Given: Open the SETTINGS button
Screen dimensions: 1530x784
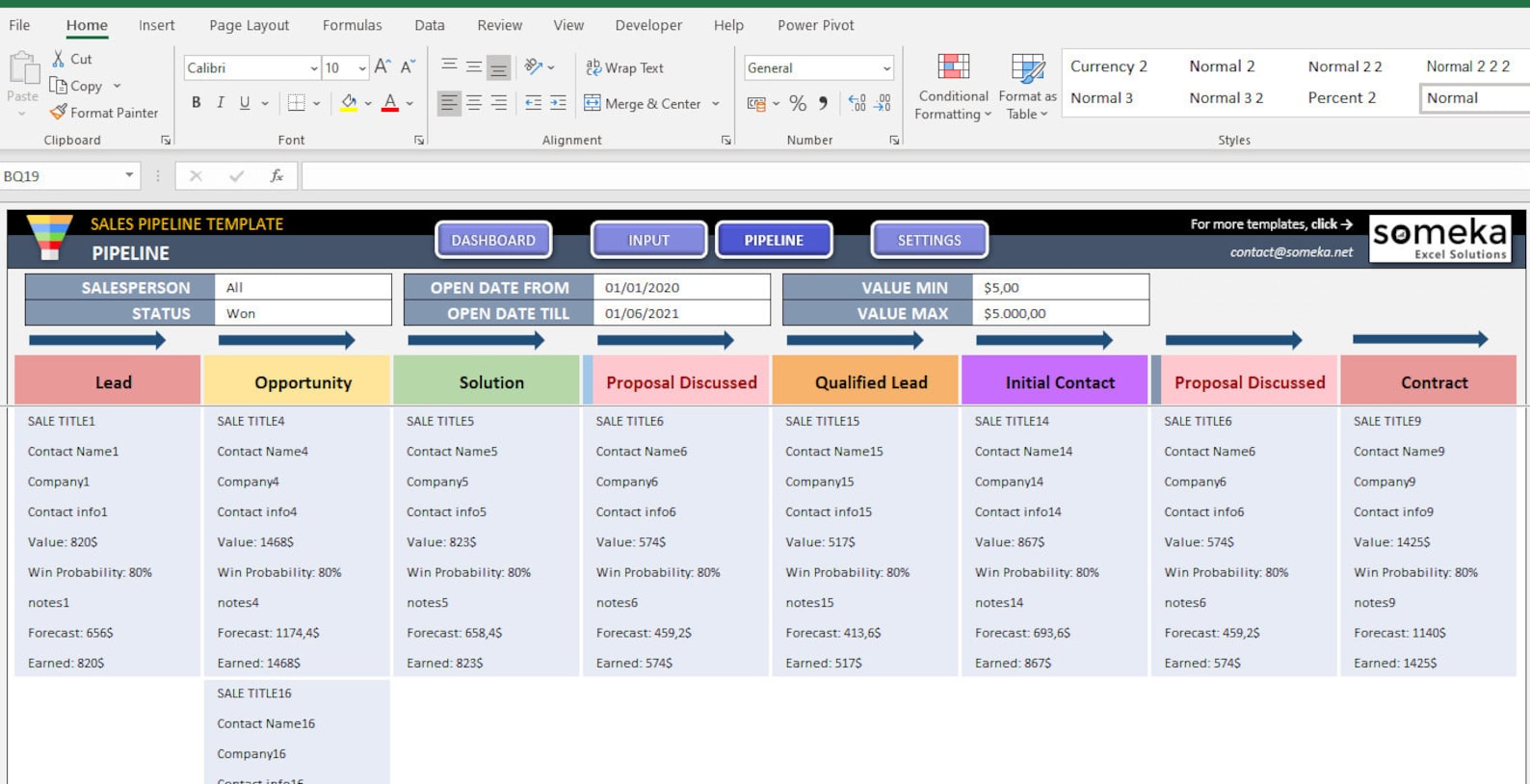Looking at the screenshot, I should (x=929, y=240).
